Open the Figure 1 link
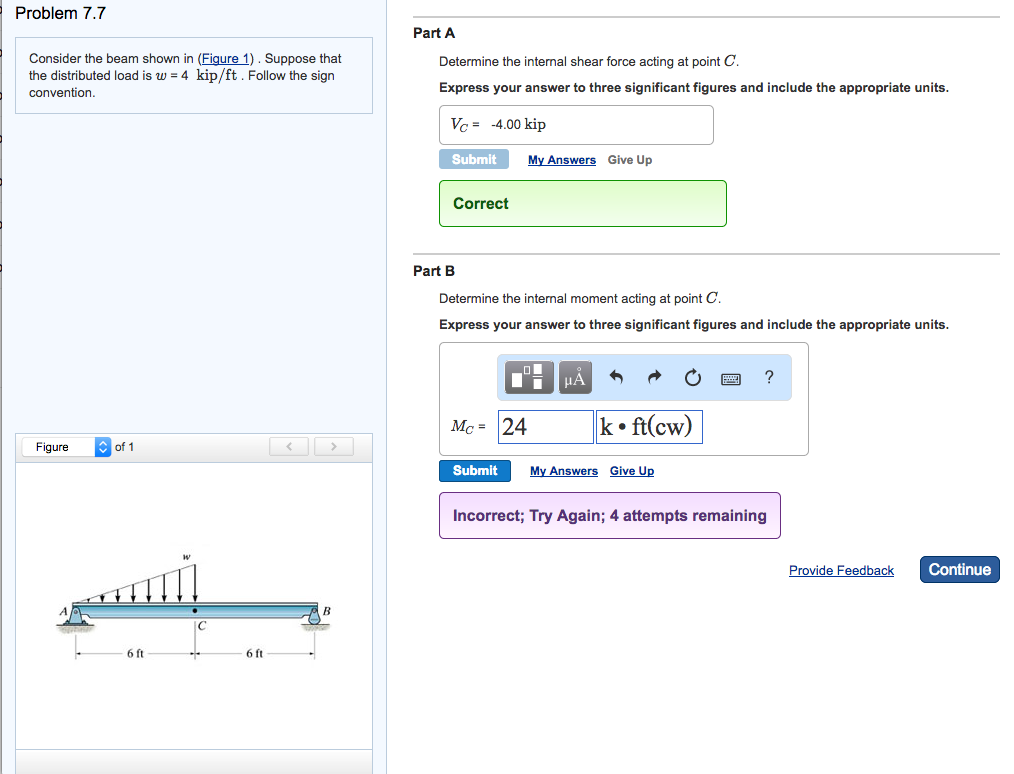Screen dimensions: 1014x774 click(x=226, y=58)
